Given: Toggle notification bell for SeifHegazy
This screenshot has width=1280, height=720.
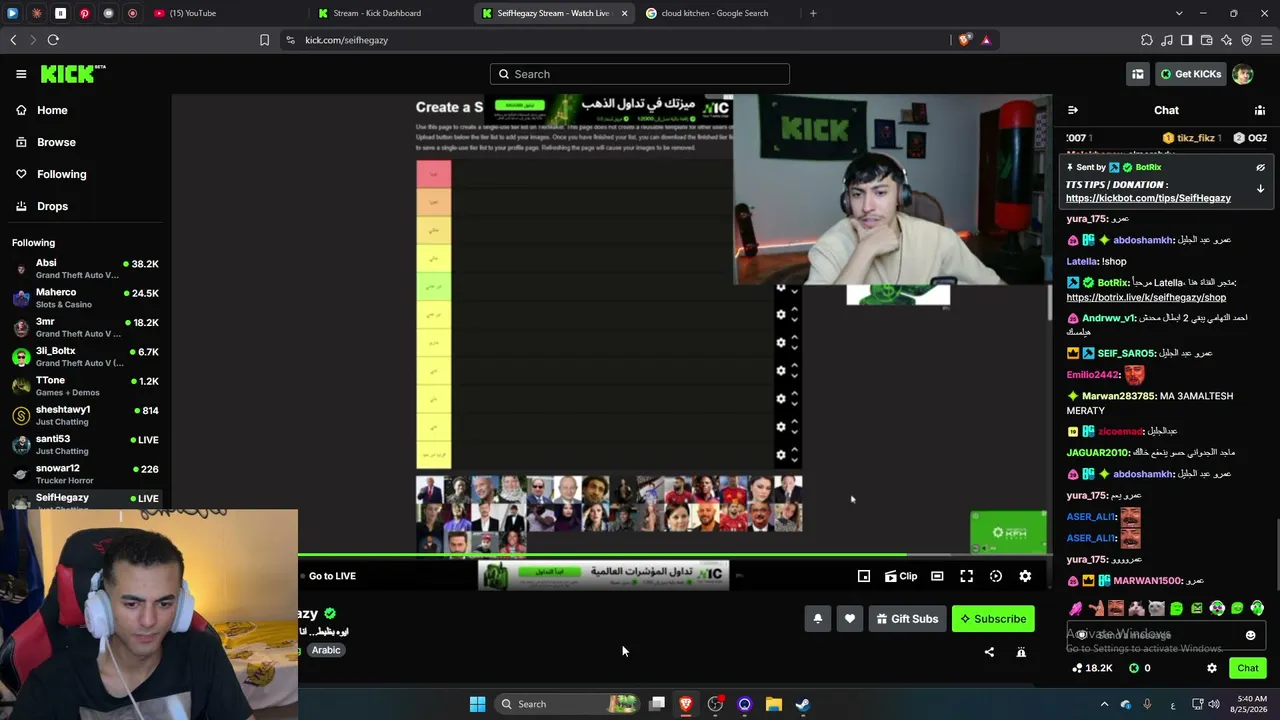Looking at the screenshot, I should click(x=817, y=619).
